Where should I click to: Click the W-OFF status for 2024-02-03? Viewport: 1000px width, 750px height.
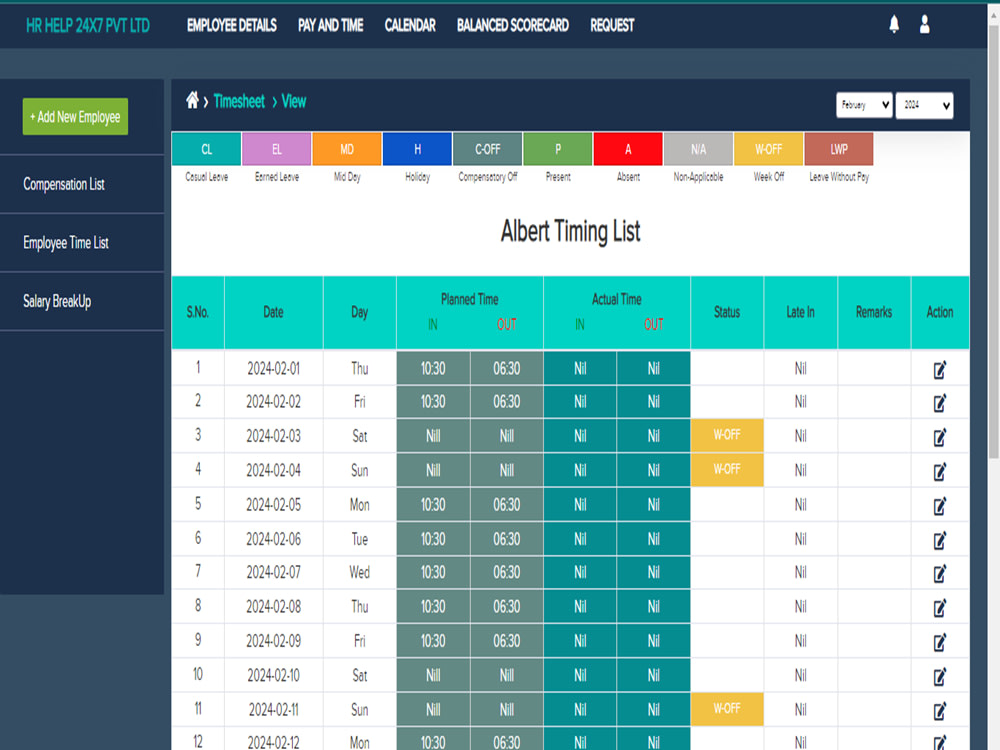coord(727,435)
